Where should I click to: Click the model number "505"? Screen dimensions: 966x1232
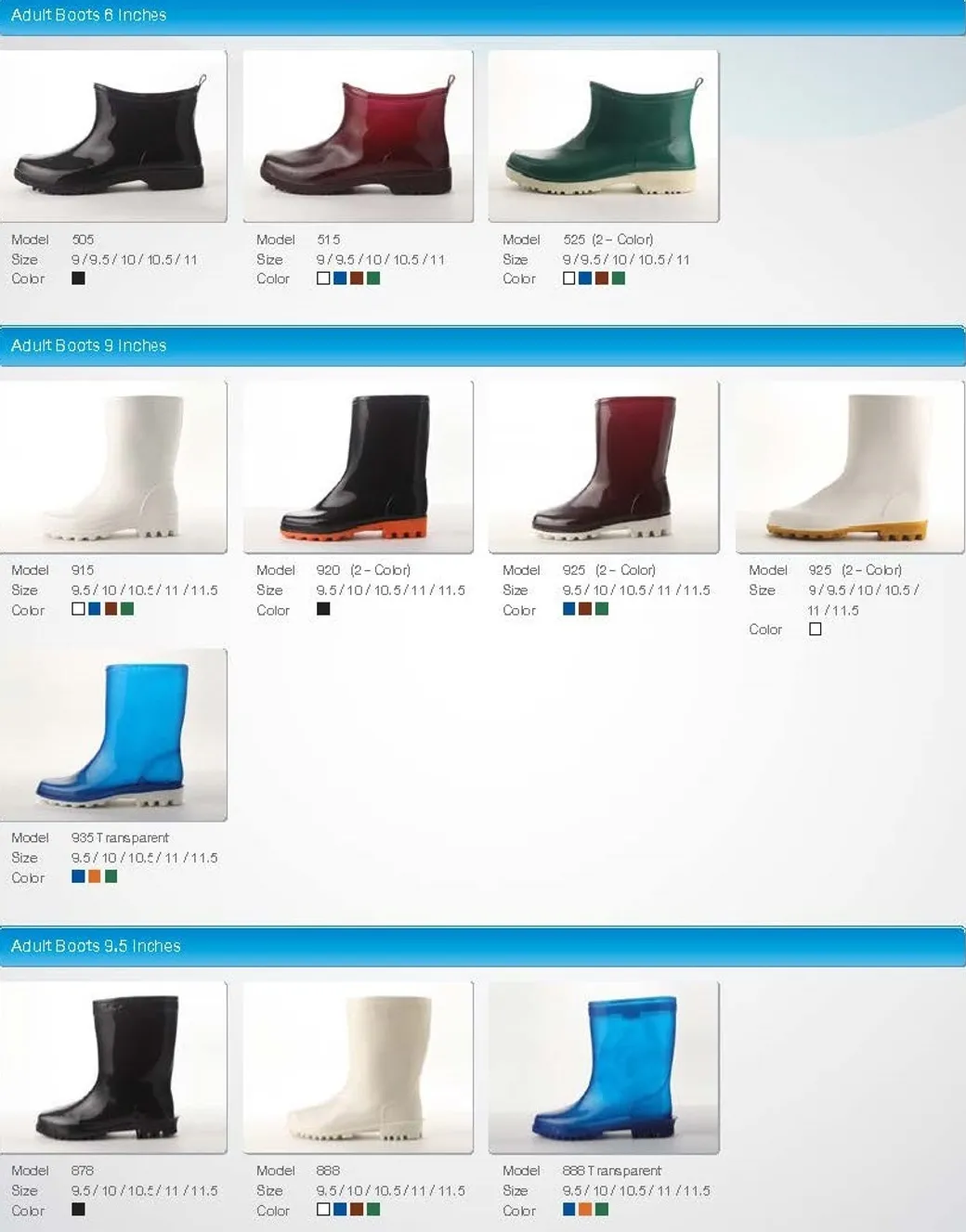click(83, 240)
